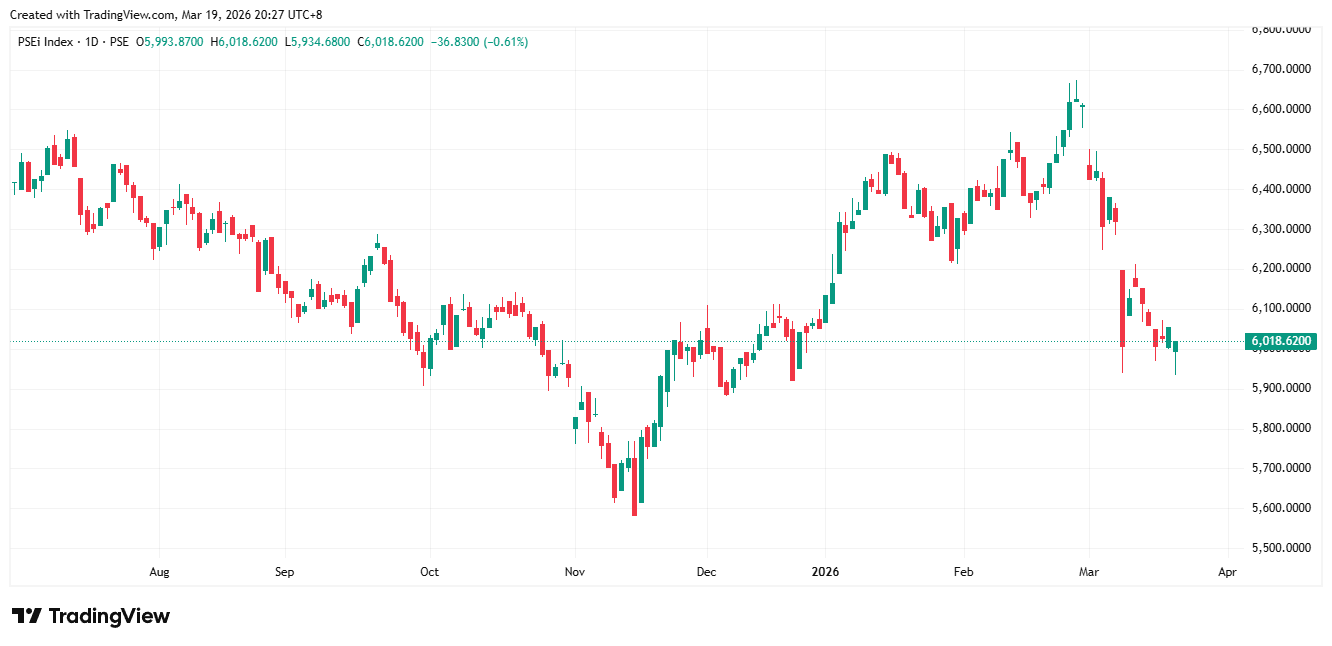Select the Apr label on time axis

pyautogui.click(x=1227, y=572)
